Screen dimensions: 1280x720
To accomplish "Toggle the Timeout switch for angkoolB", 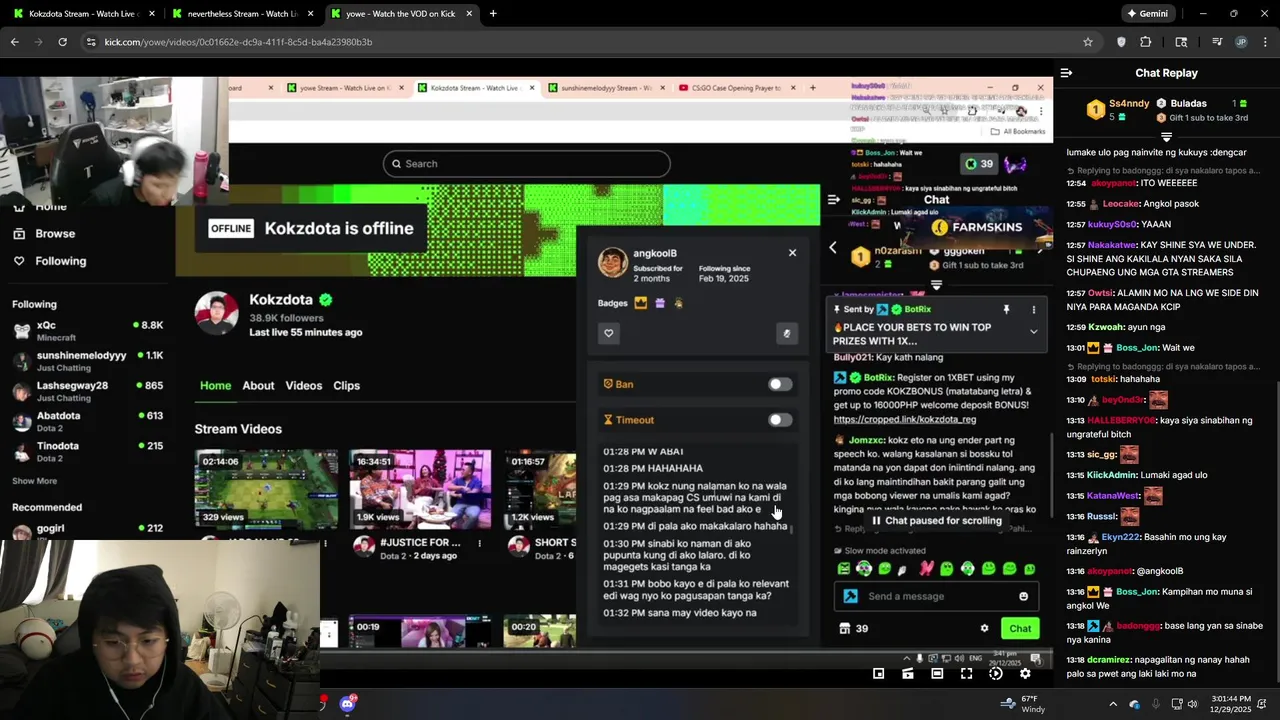I will point(780,420).
